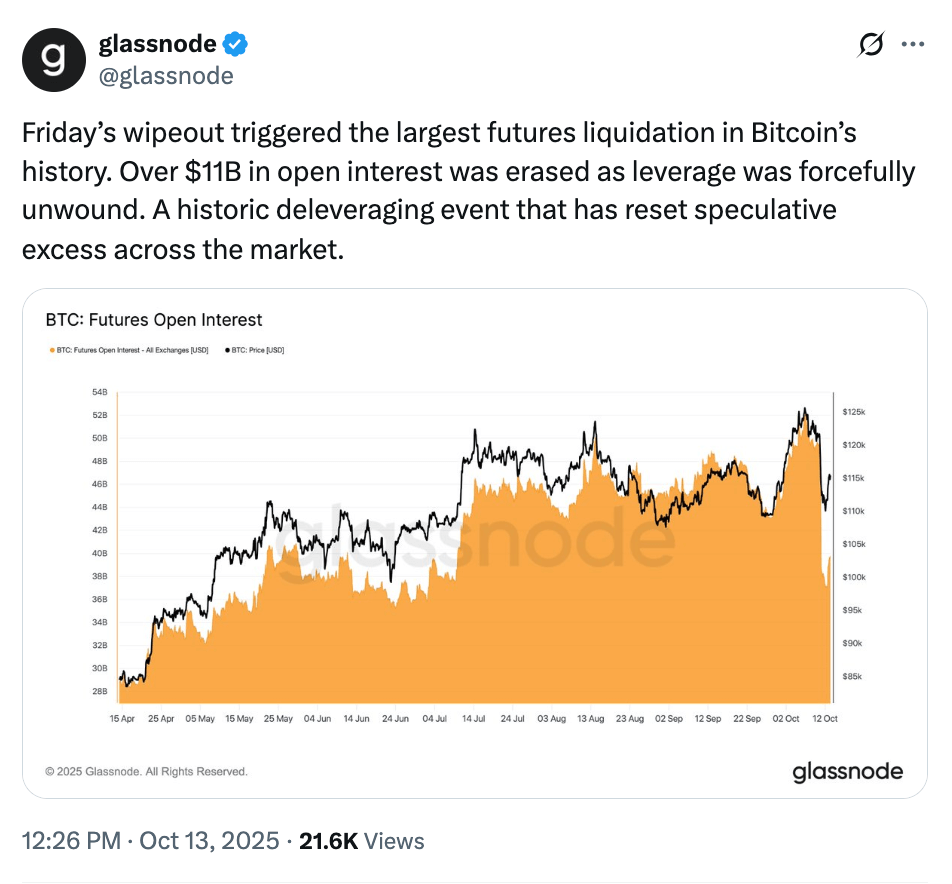952x884 pixels.
Task: Click the orange Futures Open Interest legend dot
Action: 50,351
